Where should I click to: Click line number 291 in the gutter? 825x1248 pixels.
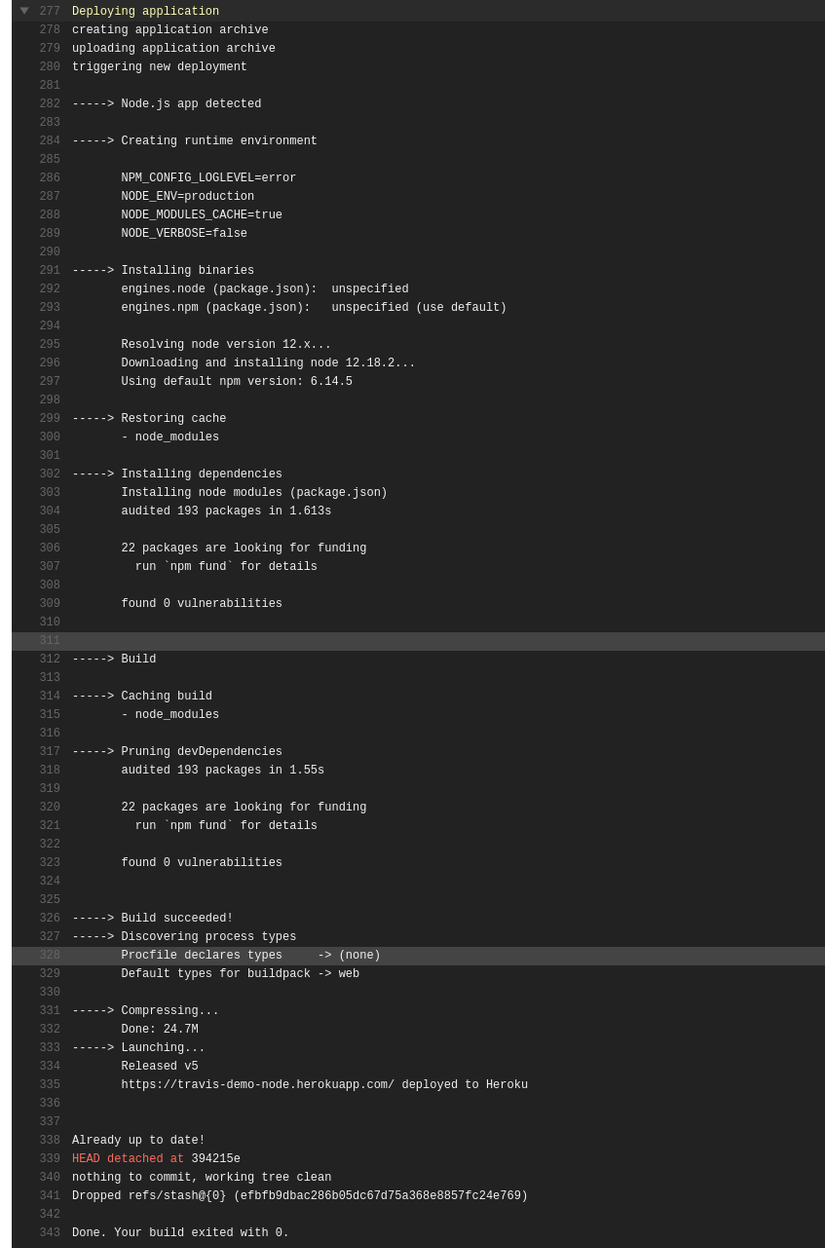(50, 271)
